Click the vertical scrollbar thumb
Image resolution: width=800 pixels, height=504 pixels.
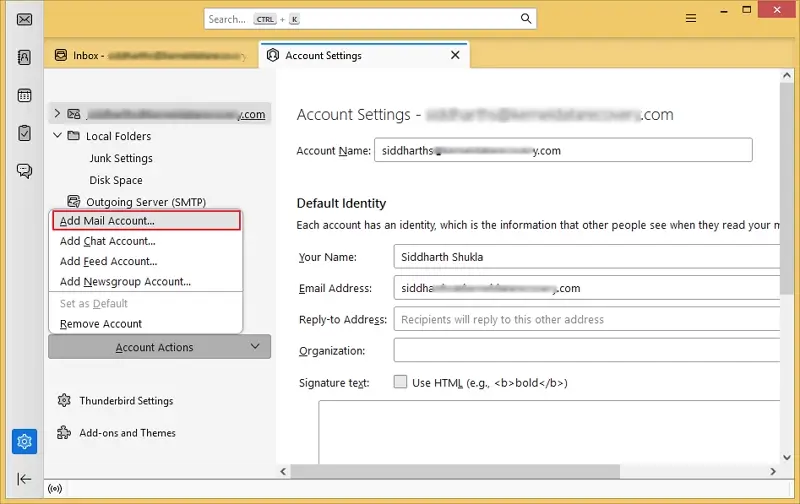tap(786, 189)
